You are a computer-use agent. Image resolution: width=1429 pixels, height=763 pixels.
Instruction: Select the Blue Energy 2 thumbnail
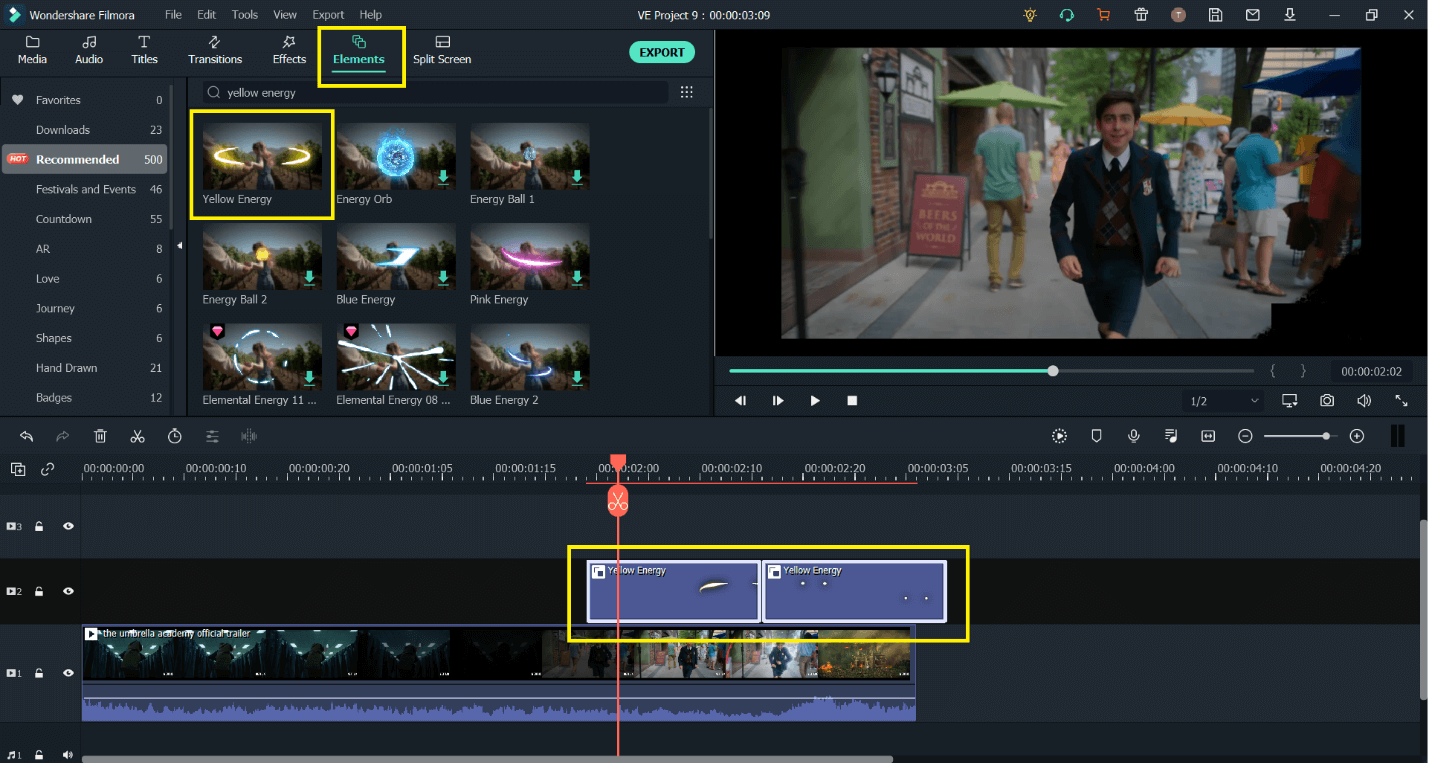pyautogui.click(x=530, y=356)
